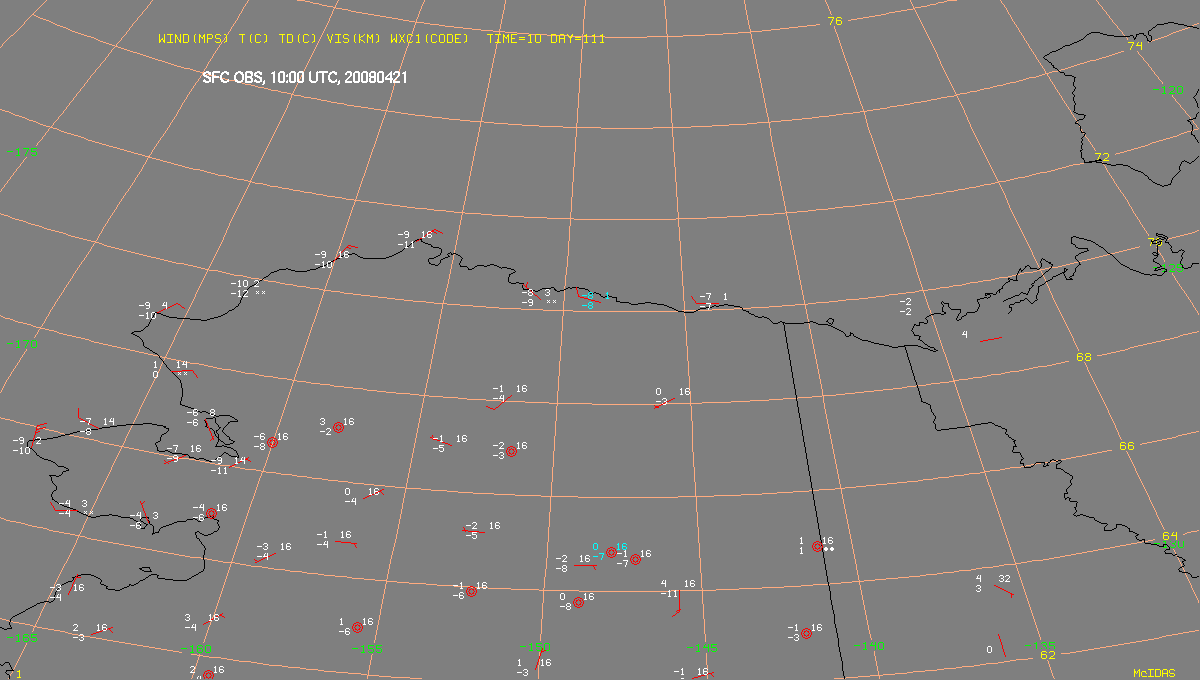Click latitude label 62
Image resolution: width=1200 pixels, height=680 pixels.
pyautogui.click(x=1047, y=655)
